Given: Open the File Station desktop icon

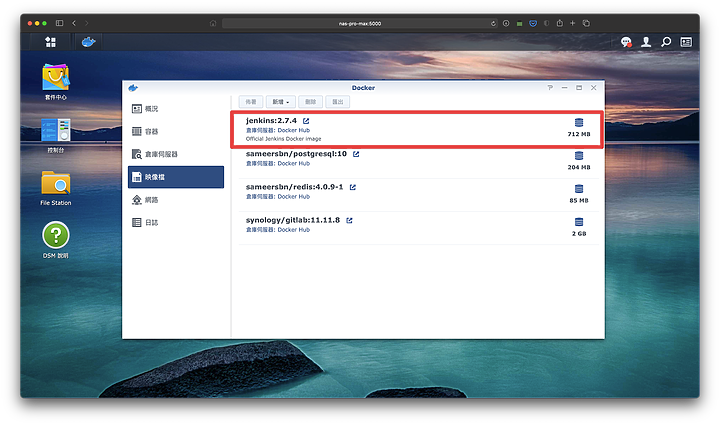Looking at the screenshot, I should pyautogui.click(x=56, y=188).
